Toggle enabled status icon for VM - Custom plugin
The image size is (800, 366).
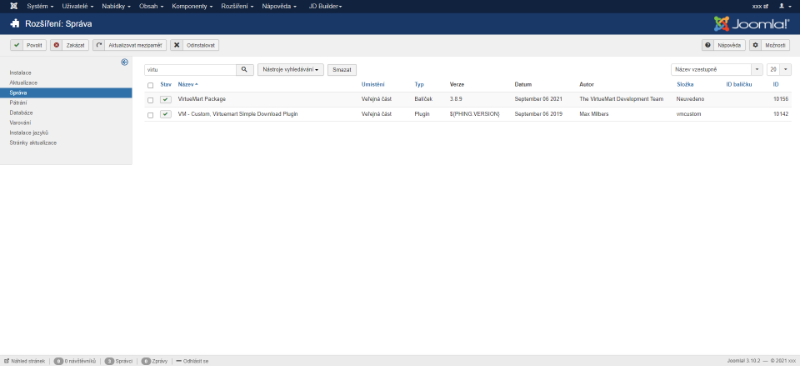point(166,114)
